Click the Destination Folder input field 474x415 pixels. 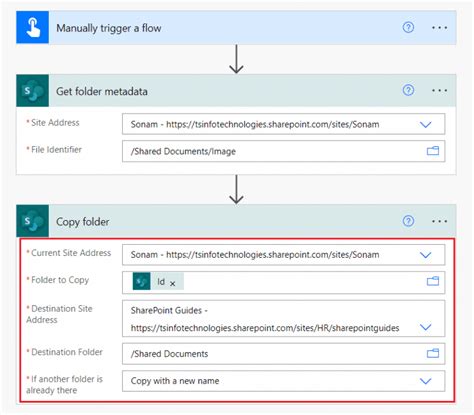click(283, 354)
